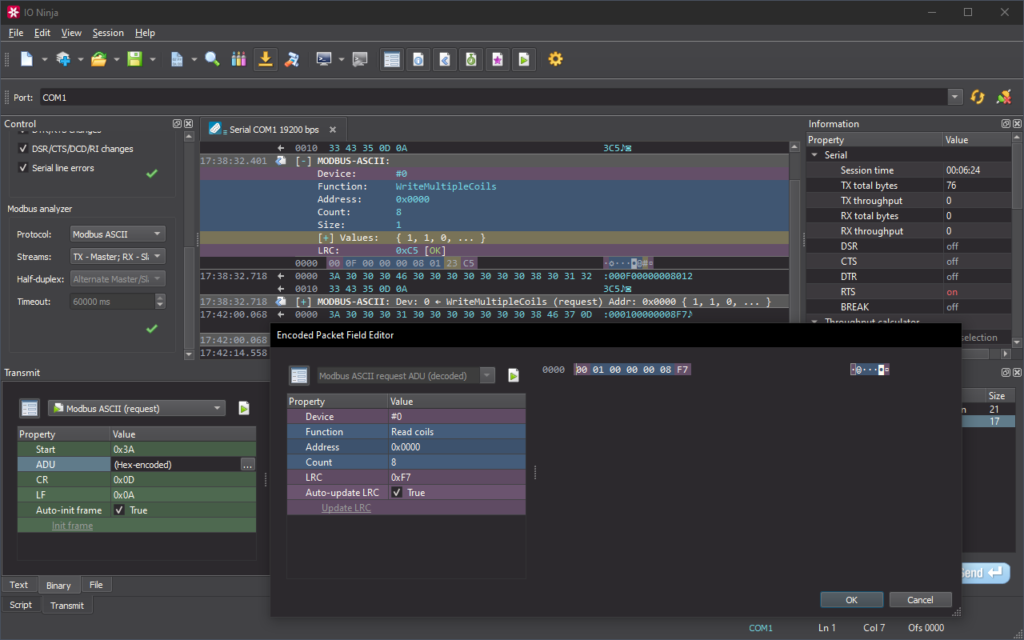Image resolution: width=1024 pixels, height=640 pixels.
Task: Open the Streams dropdown in Modbus analyzer
Action: click(118, 256)
